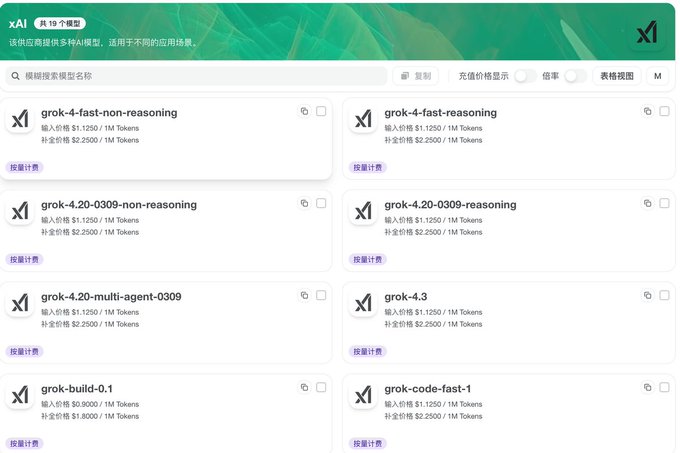Click grok-code-fast-1 completion price line

coord(433,416)
